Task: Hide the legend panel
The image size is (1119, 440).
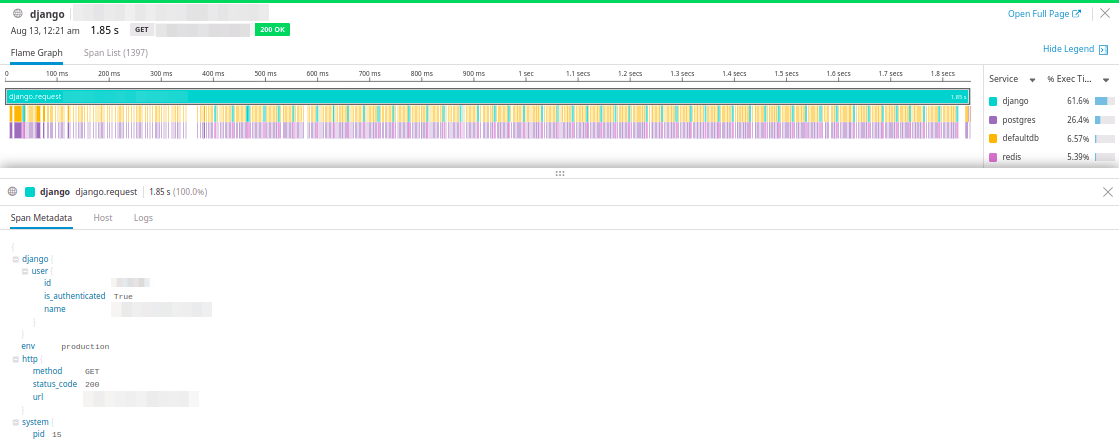Action: click(x=1075, y=49)
